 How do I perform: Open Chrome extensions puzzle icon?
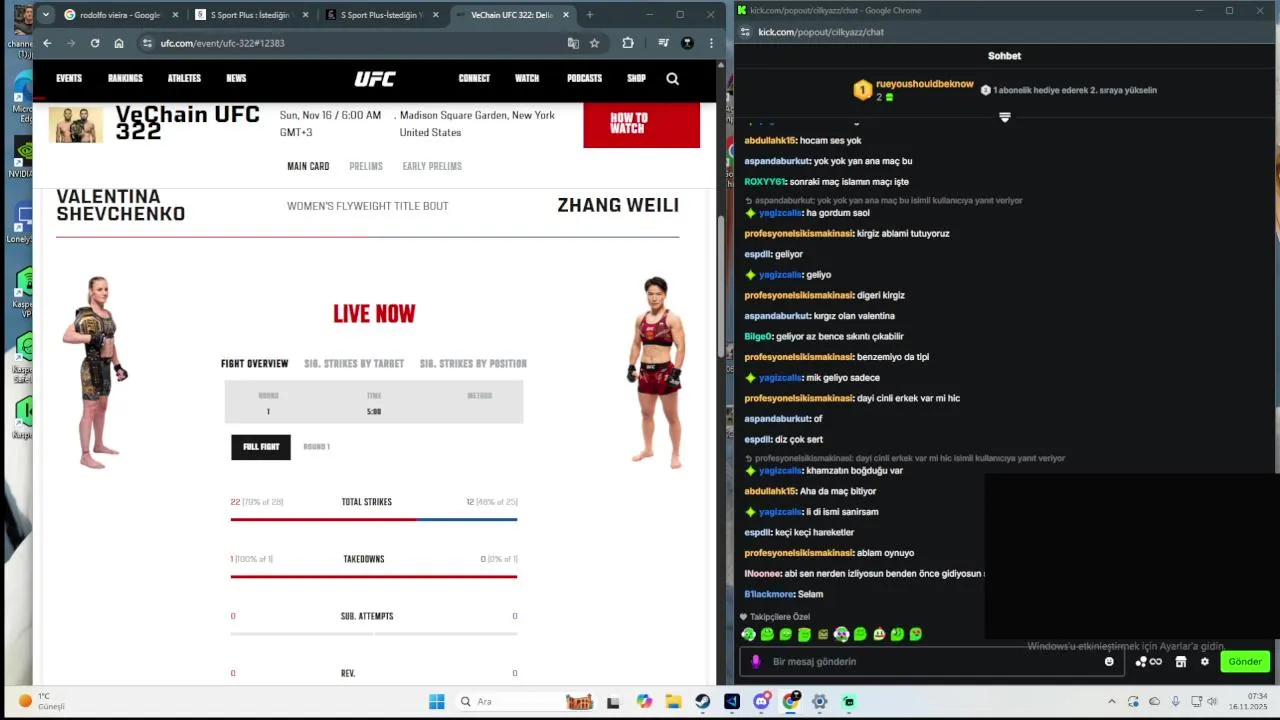(628, 43)
